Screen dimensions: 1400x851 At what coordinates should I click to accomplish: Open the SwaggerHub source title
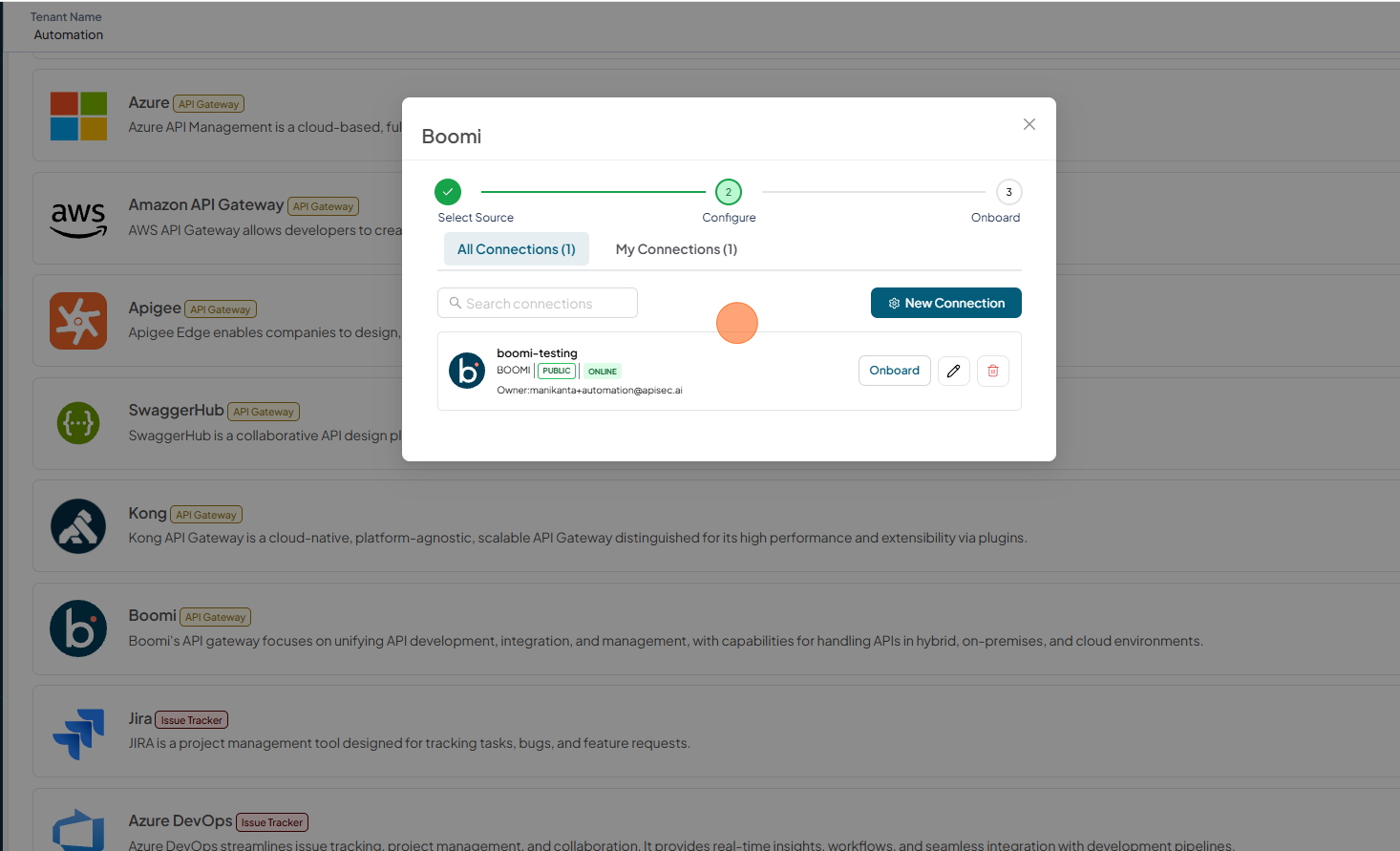(177, 411)
